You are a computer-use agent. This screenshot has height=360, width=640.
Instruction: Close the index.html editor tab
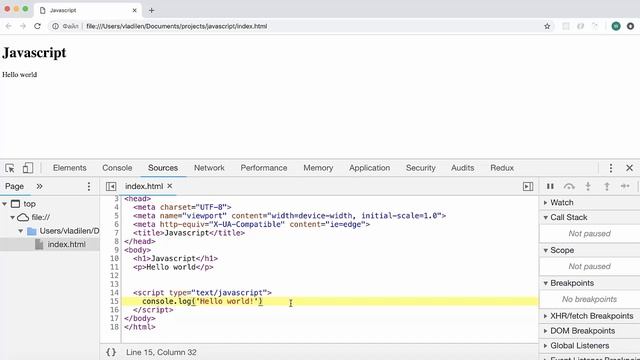coord(170,186)
